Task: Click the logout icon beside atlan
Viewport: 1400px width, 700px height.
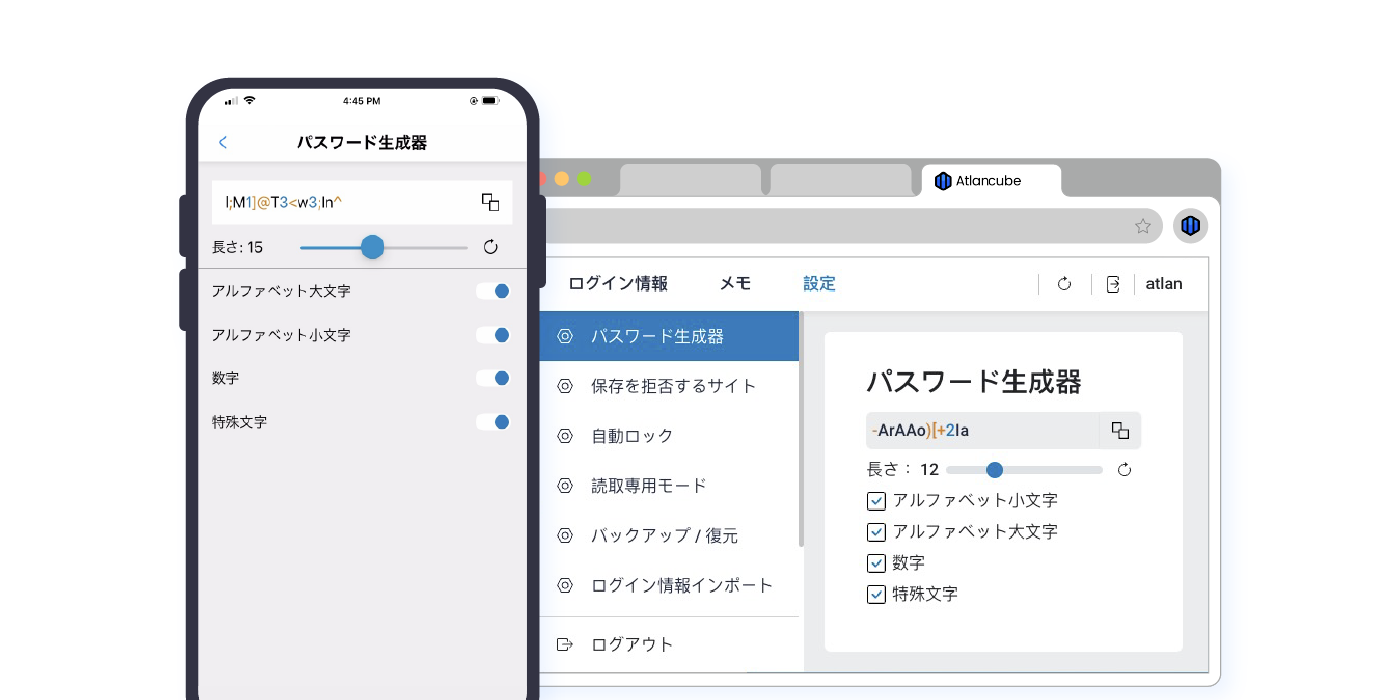Action: point(1113,284)
